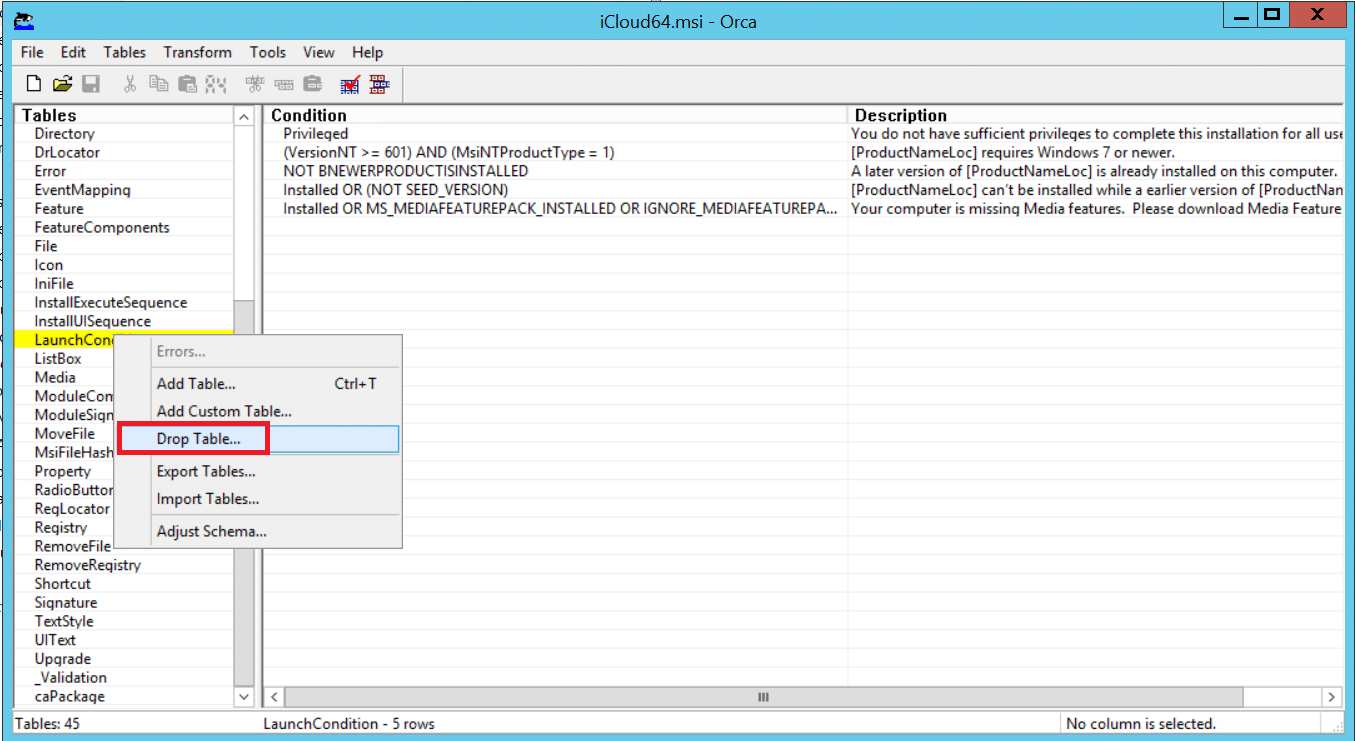Select the File table

[x=46, y=246]
